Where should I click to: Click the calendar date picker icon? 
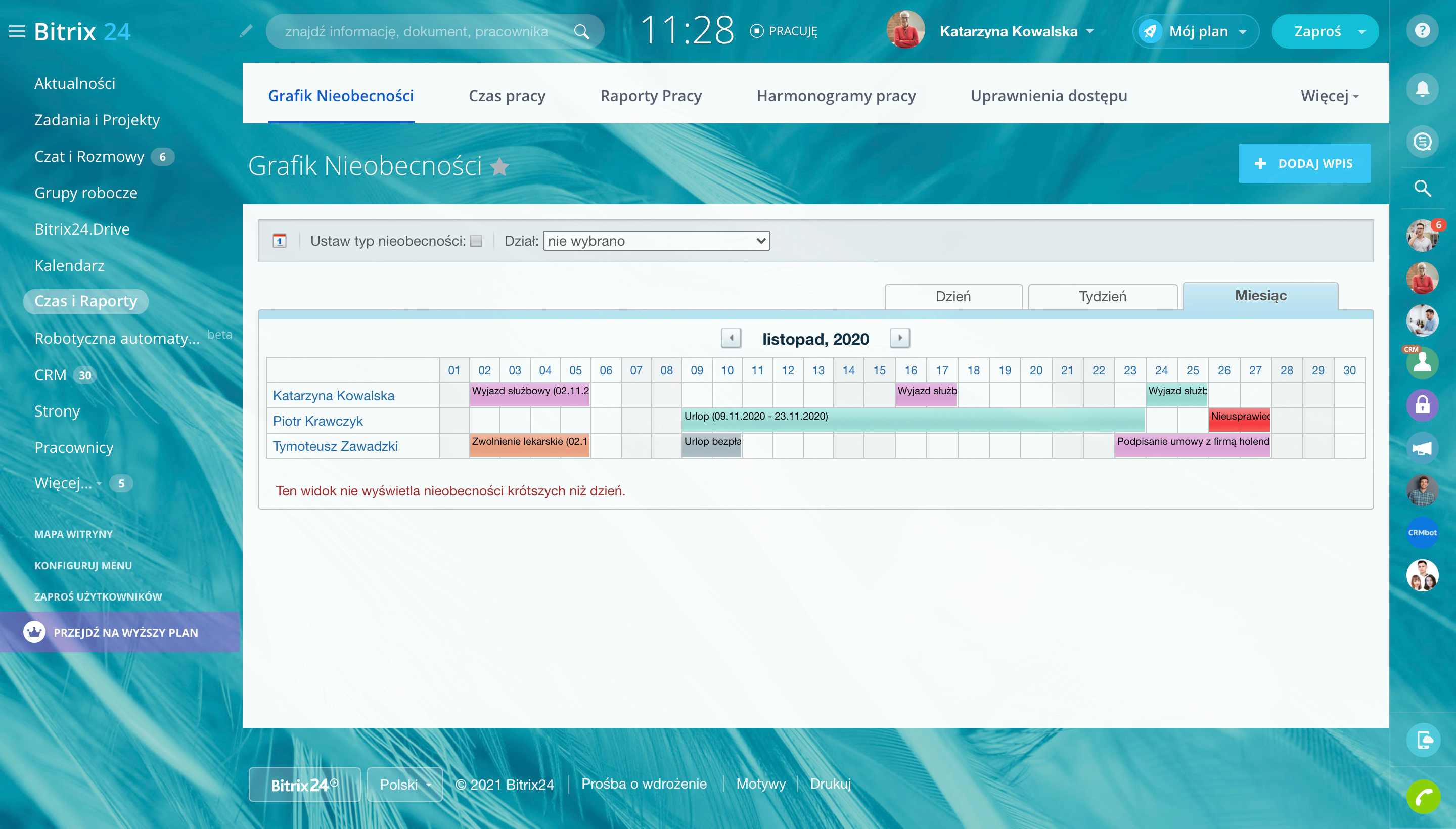click(x=280, y=241)
